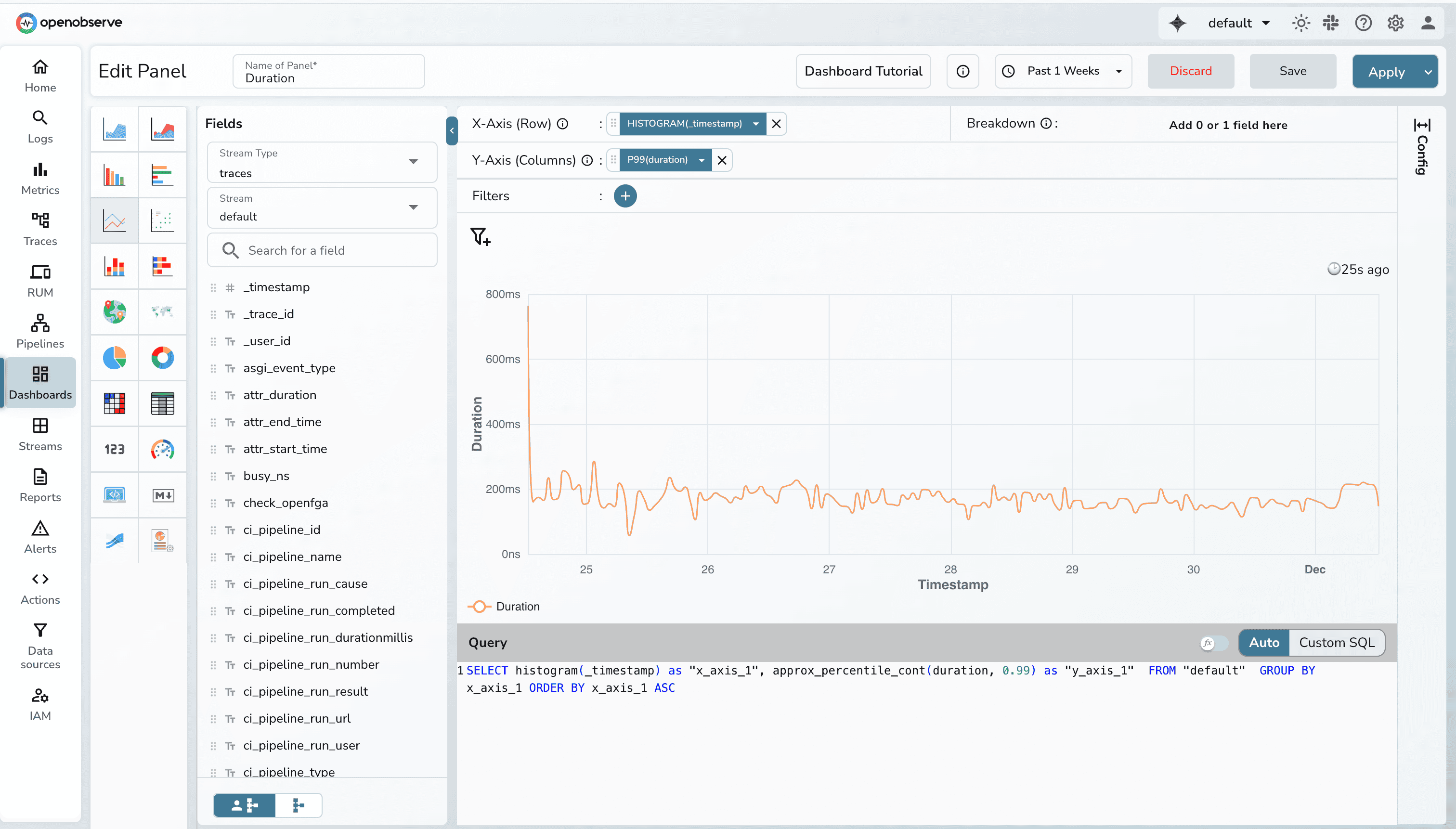Select the pie chart panel type
The height and width of the screenshot is (829, 1456).
pos(114,358)
